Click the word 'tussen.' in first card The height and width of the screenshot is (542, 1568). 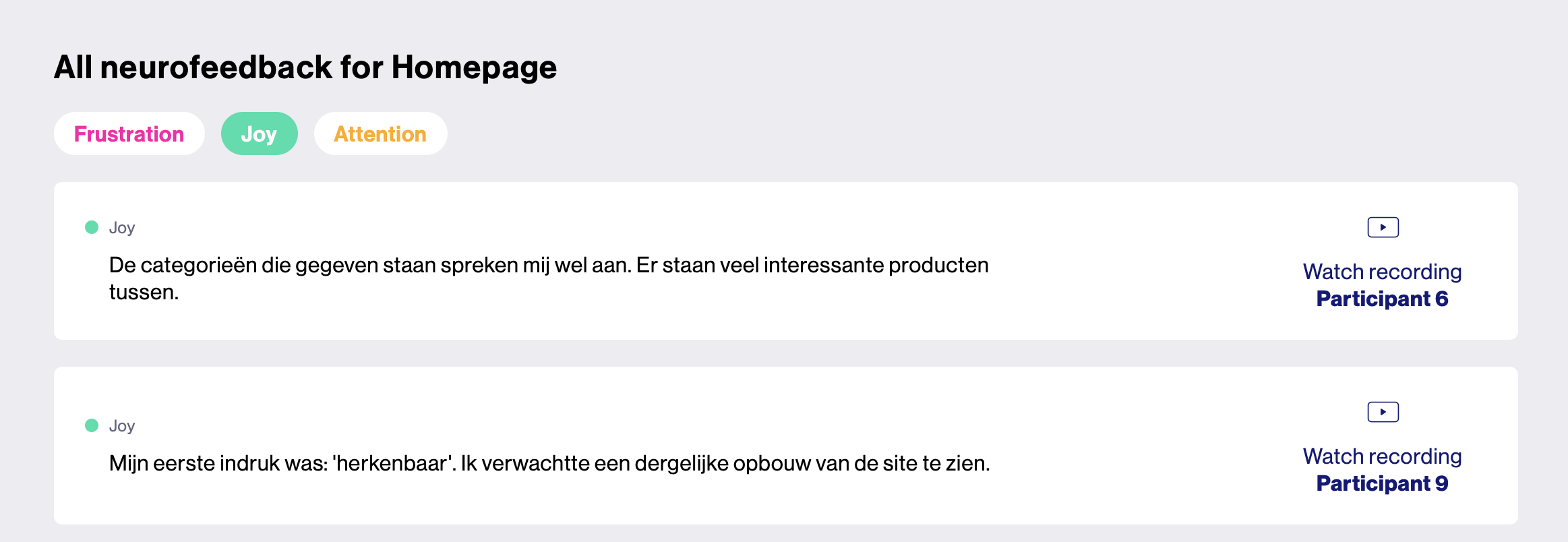(144, 293)
